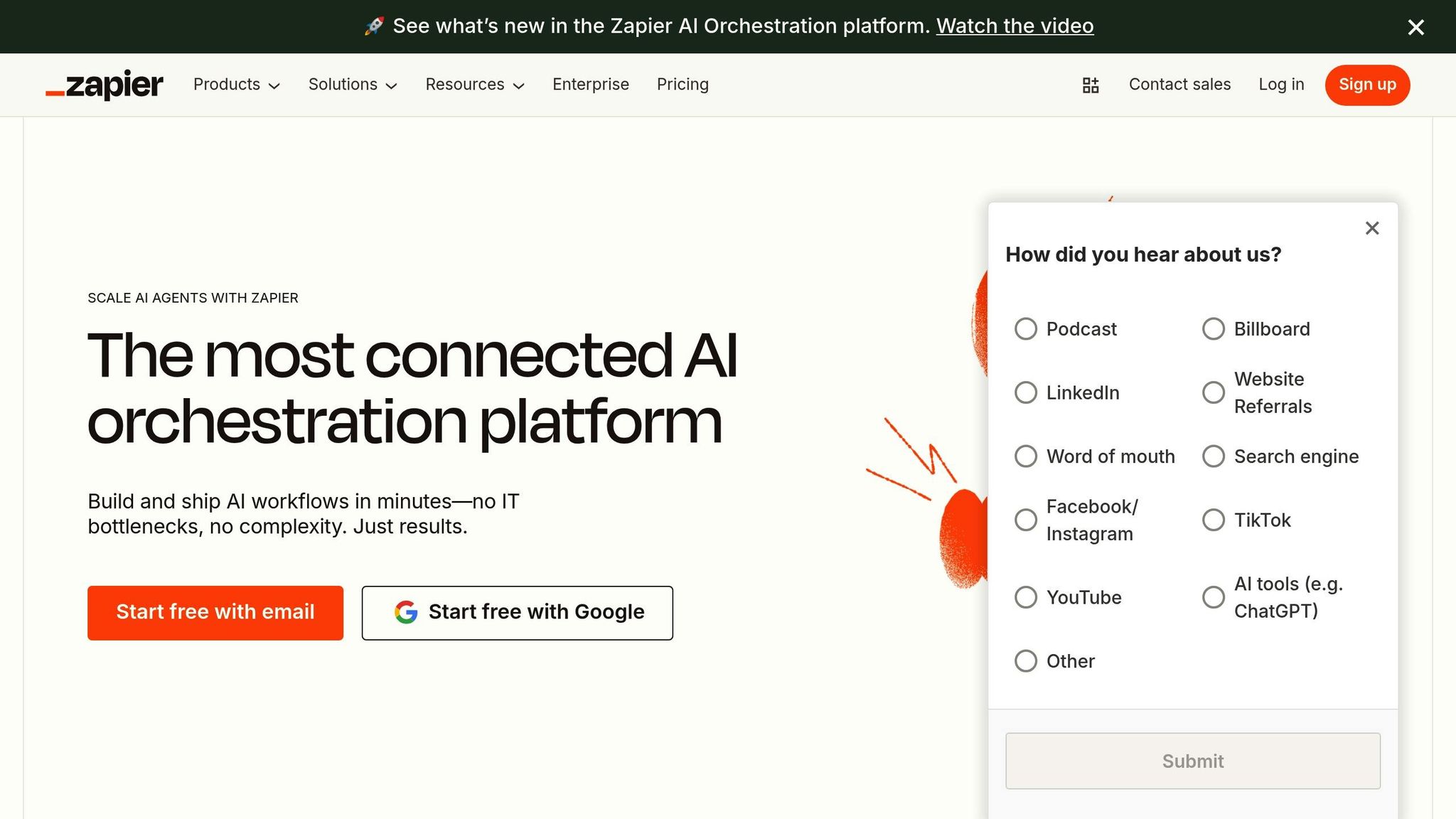Select AI tools (e.g. ChatGPT)
The height and width of the screenshot is (819, 1456).
1213,596
